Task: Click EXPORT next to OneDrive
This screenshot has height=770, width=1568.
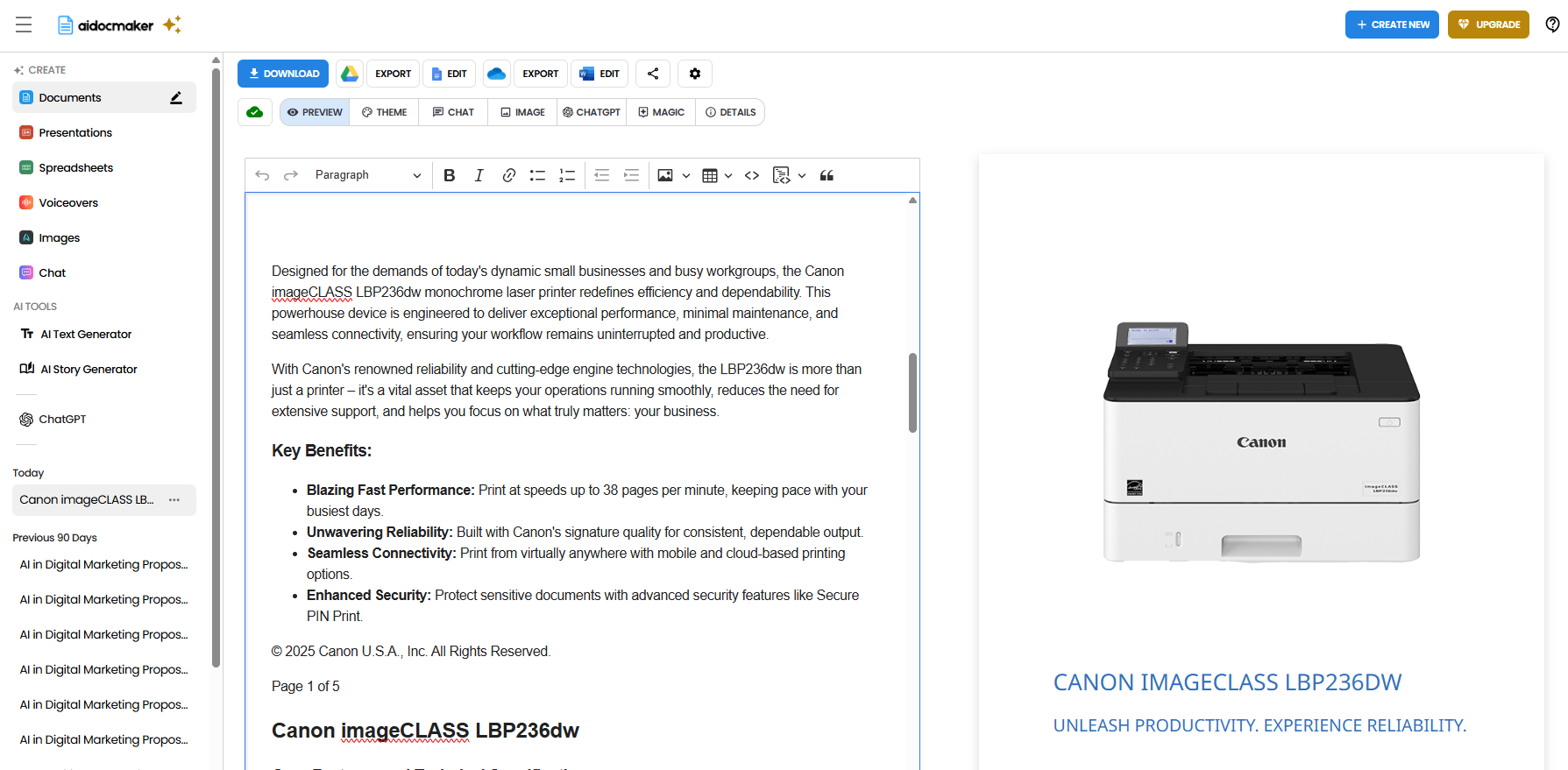Action: coord(540,74)
